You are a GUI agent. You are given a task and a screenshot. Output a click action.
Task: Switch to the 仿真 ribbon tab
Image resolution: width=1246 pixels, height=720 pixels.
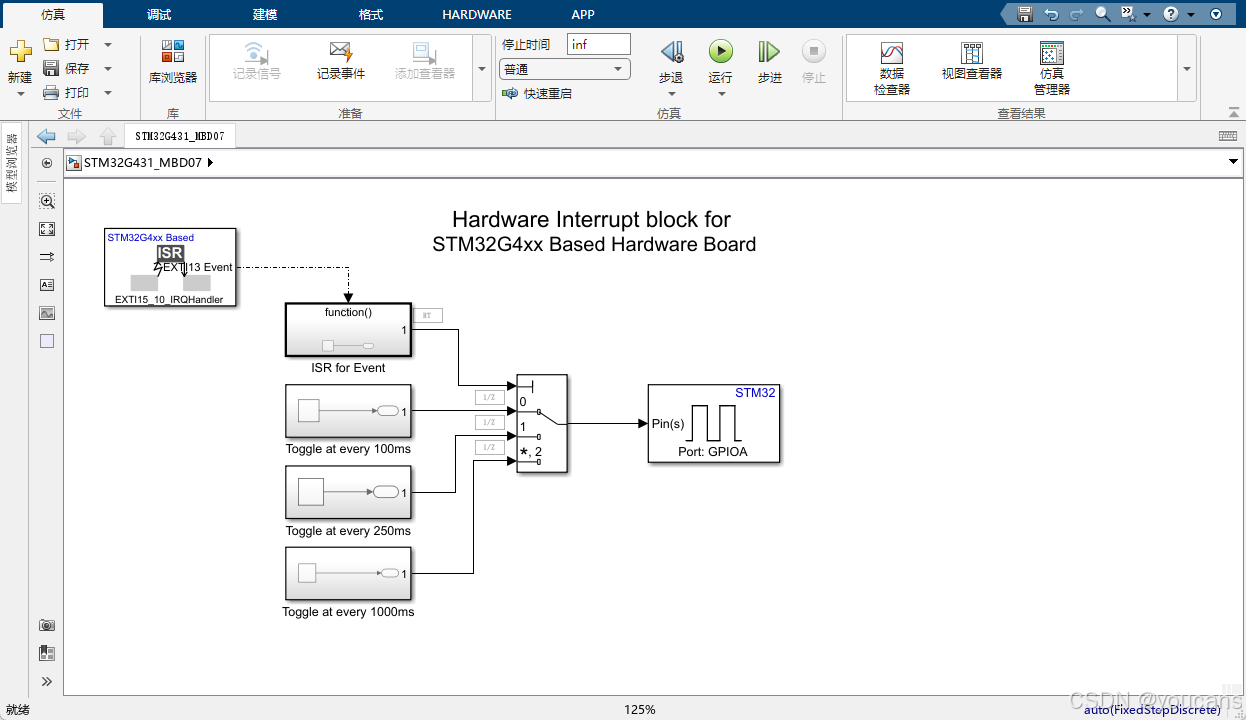pos(53,14)
